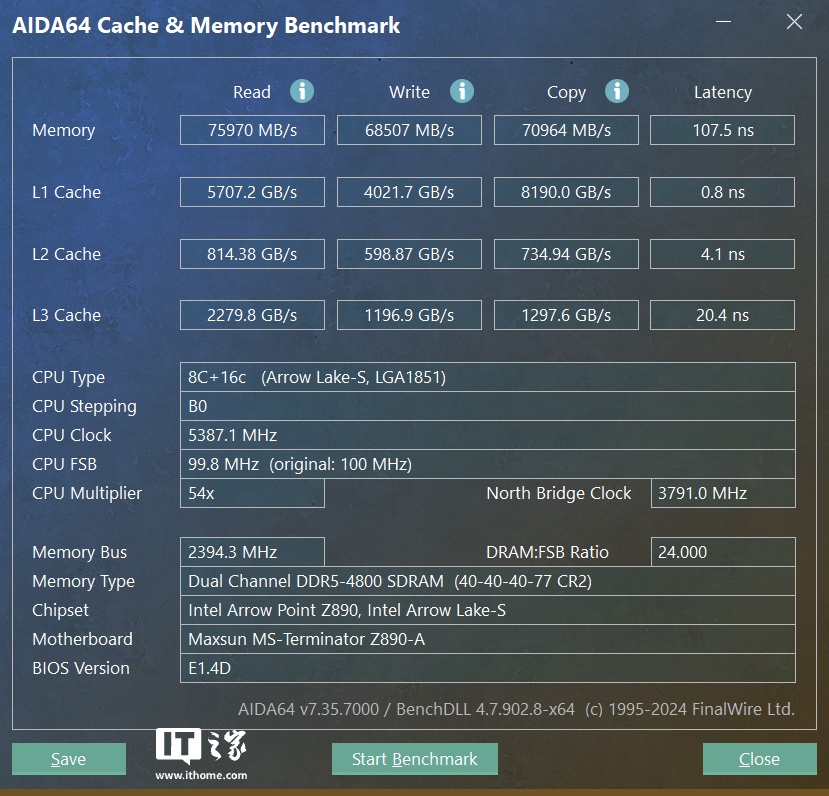Click the Memory Write value box

click(x=409, y=130)
